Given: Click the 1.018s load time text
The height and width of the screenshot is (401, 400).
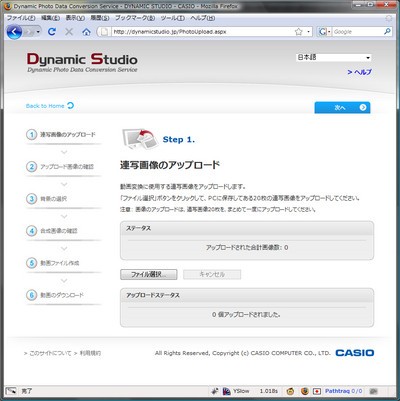Looking at the screenshot, I should click(x=269, y=391).
